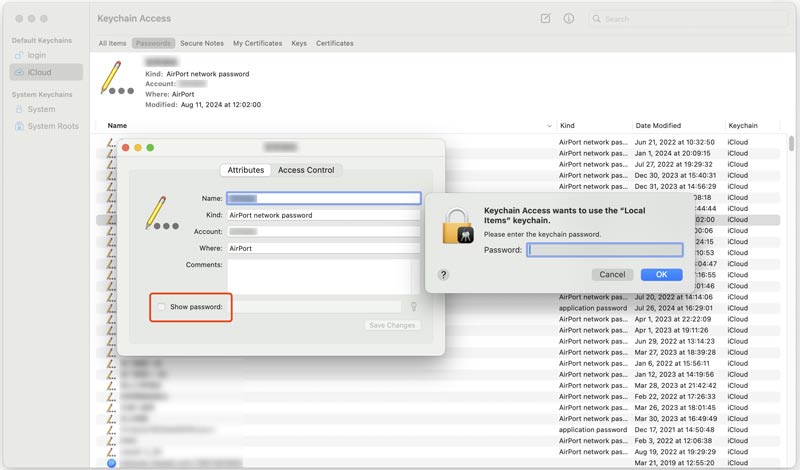Sort list by Kind column
This screenshot has width=800, height=470.
567,126
